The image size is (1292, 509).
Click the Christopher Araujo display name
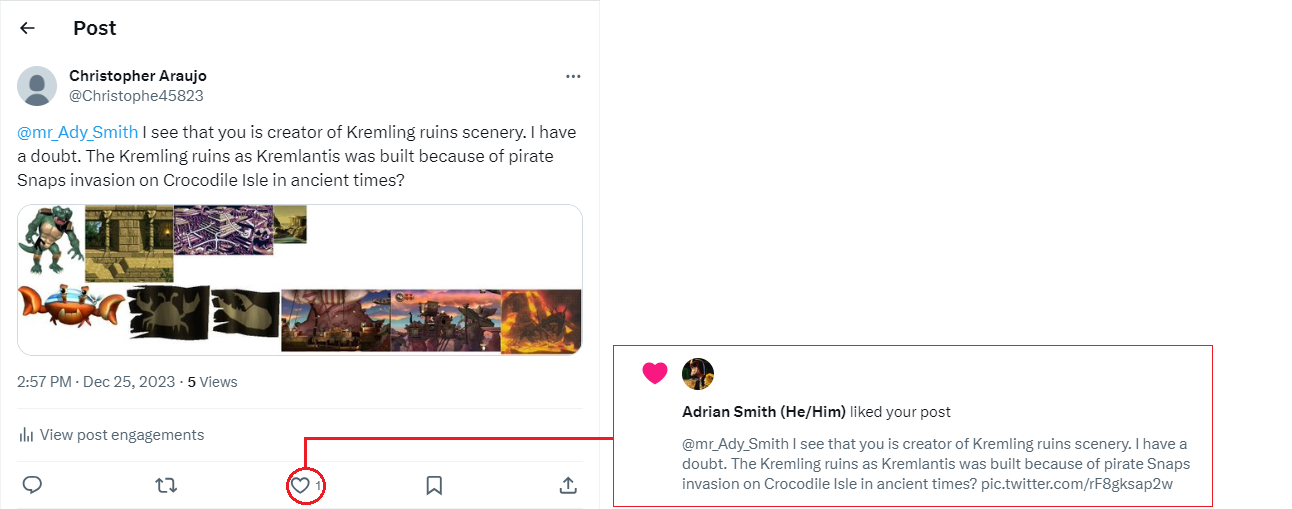click(x=138, y=76)
